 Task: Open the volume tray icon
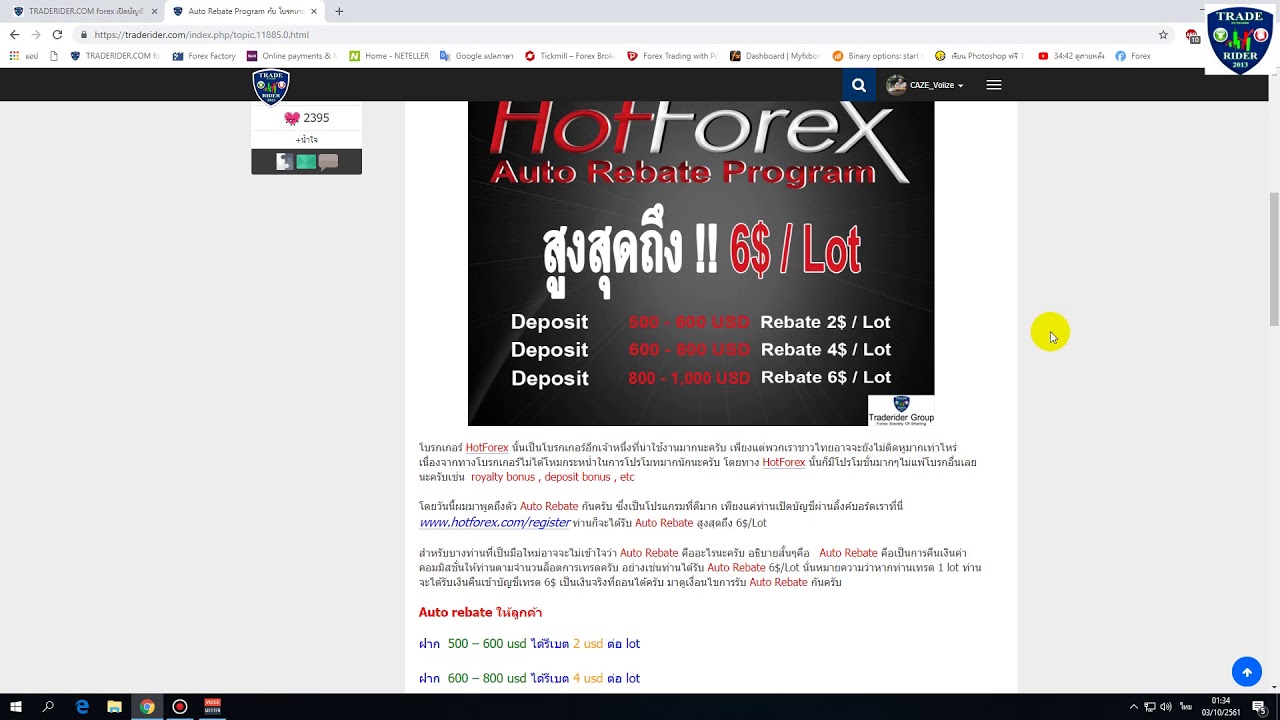[1166, 706]
